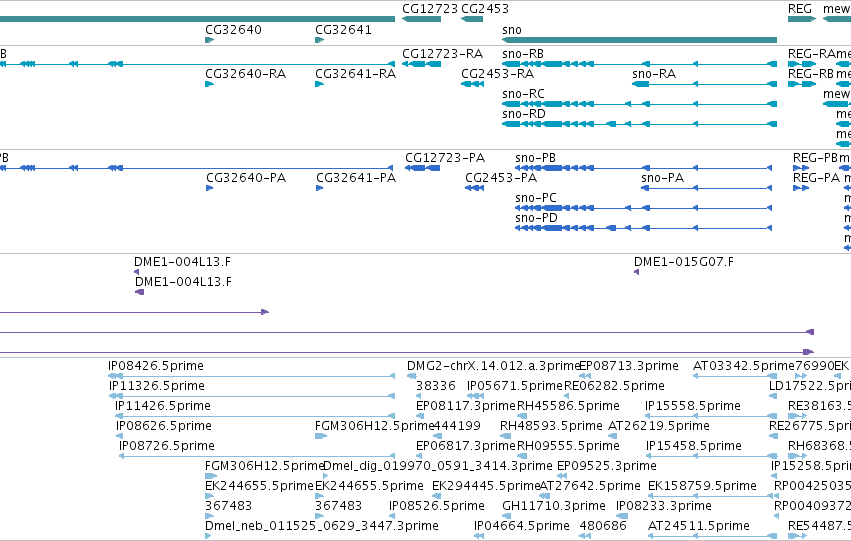This screenshot has width=851, height=541.
Task: Click the Dmel_neb_011525_0629_3447.3prime label
Action: (x=322, y=526)
